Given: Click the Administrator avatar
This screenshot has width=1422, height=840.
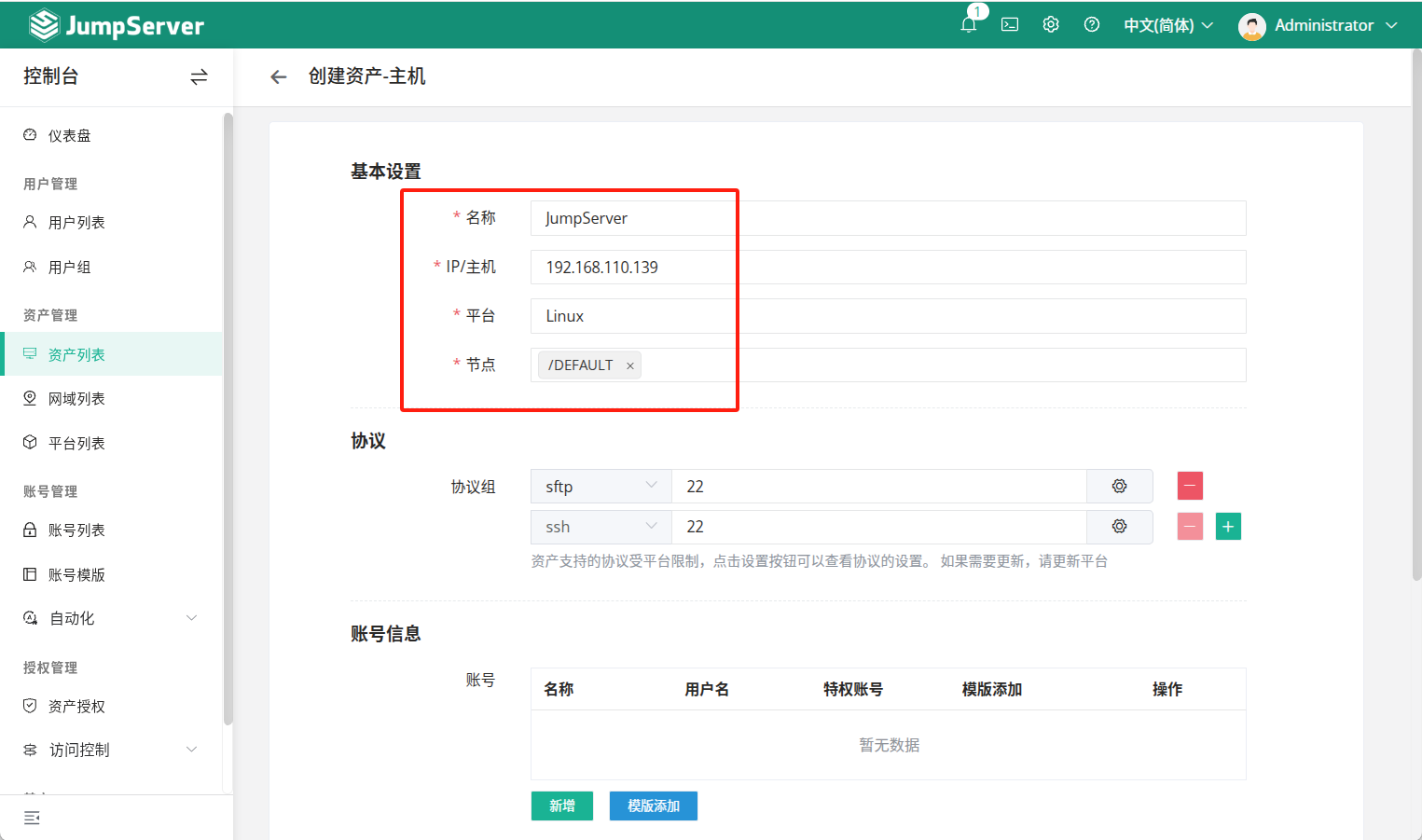Looking at the screenshot, I should [x=1251, y=26].
